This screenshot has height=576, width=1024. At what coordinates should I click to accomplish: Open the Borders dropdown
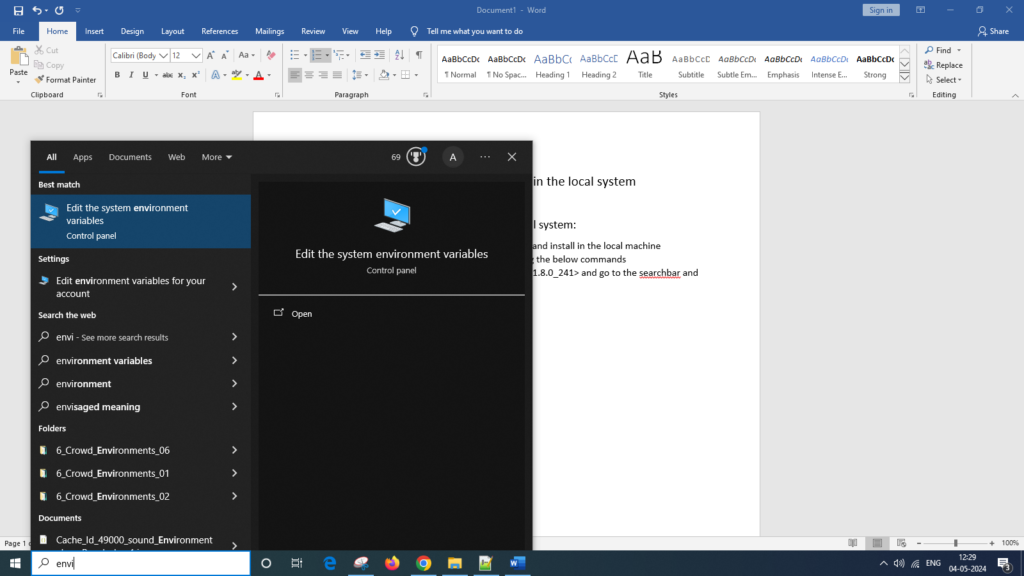click(x=416, y=75)
